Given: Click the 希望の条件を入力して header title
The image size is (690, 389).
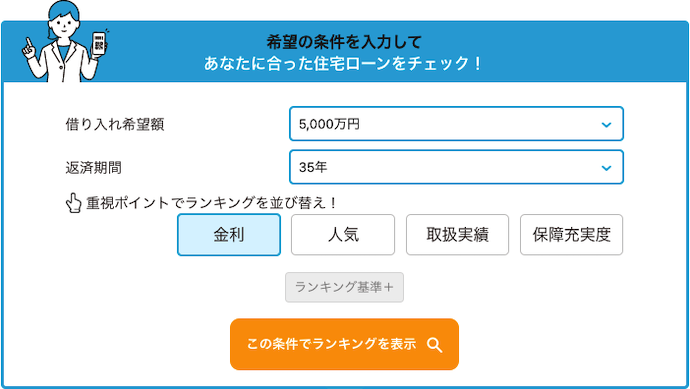Looking at the screenshot, I should (x=344, y=42).
